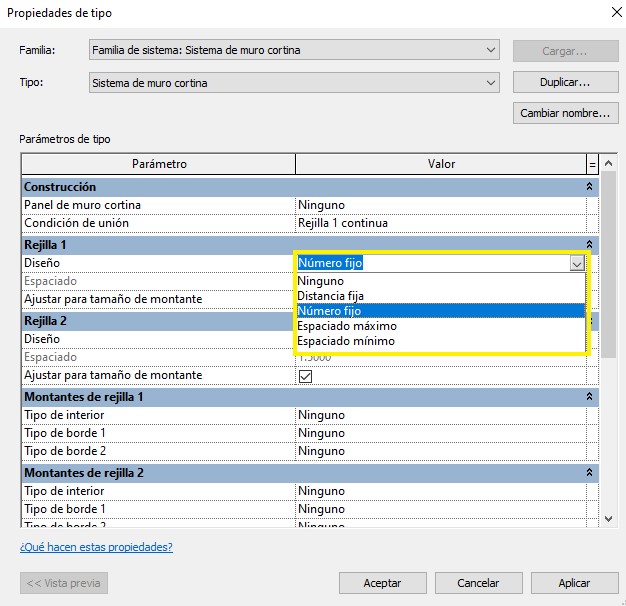The width and height of the screenshot is (626, 606).
Task: Pick Espaciado mínimo from the dropdown
Action: tap(345, 341)
